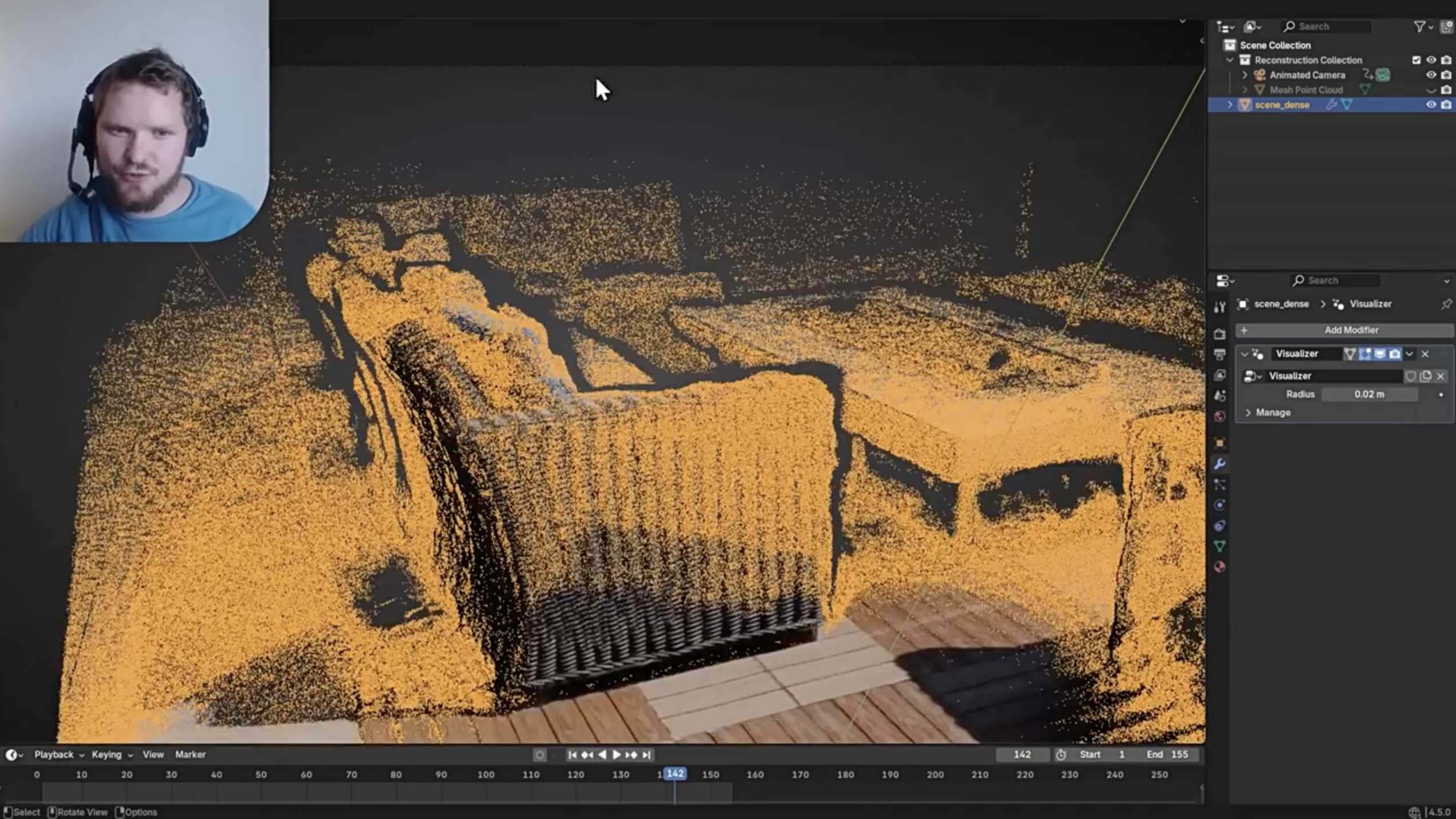The height and width of the screenshot is (819, 1456).
Task: Click the outliner filter funnel icon
Action: pyautogui.click(x=1419, y=27)
